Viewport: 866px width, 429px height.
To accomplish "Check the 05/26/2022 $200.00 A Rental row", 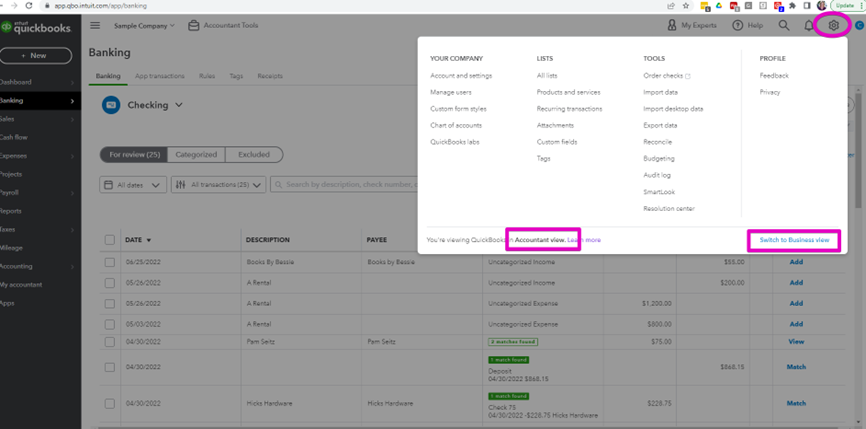I will 109,283.
